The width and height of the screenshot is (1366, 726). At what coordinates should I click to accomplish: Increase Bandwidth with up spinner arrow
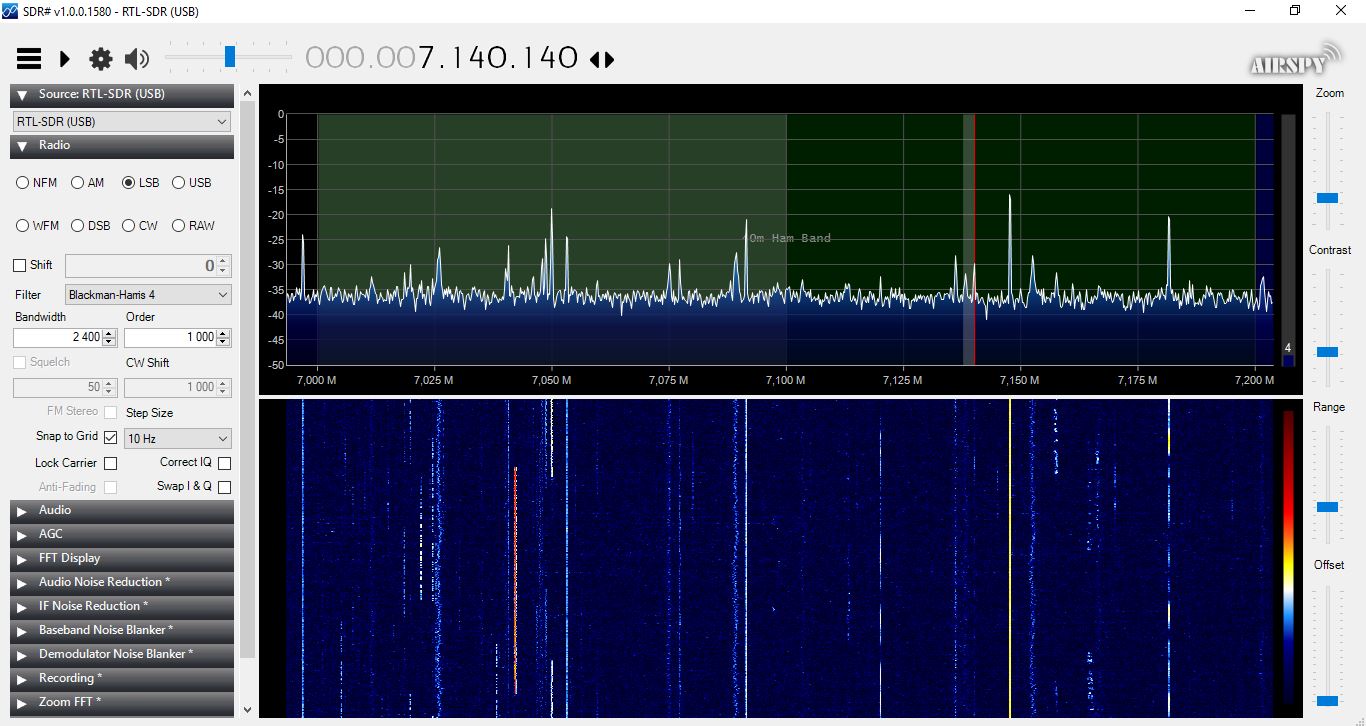click(x=110, y=333)
